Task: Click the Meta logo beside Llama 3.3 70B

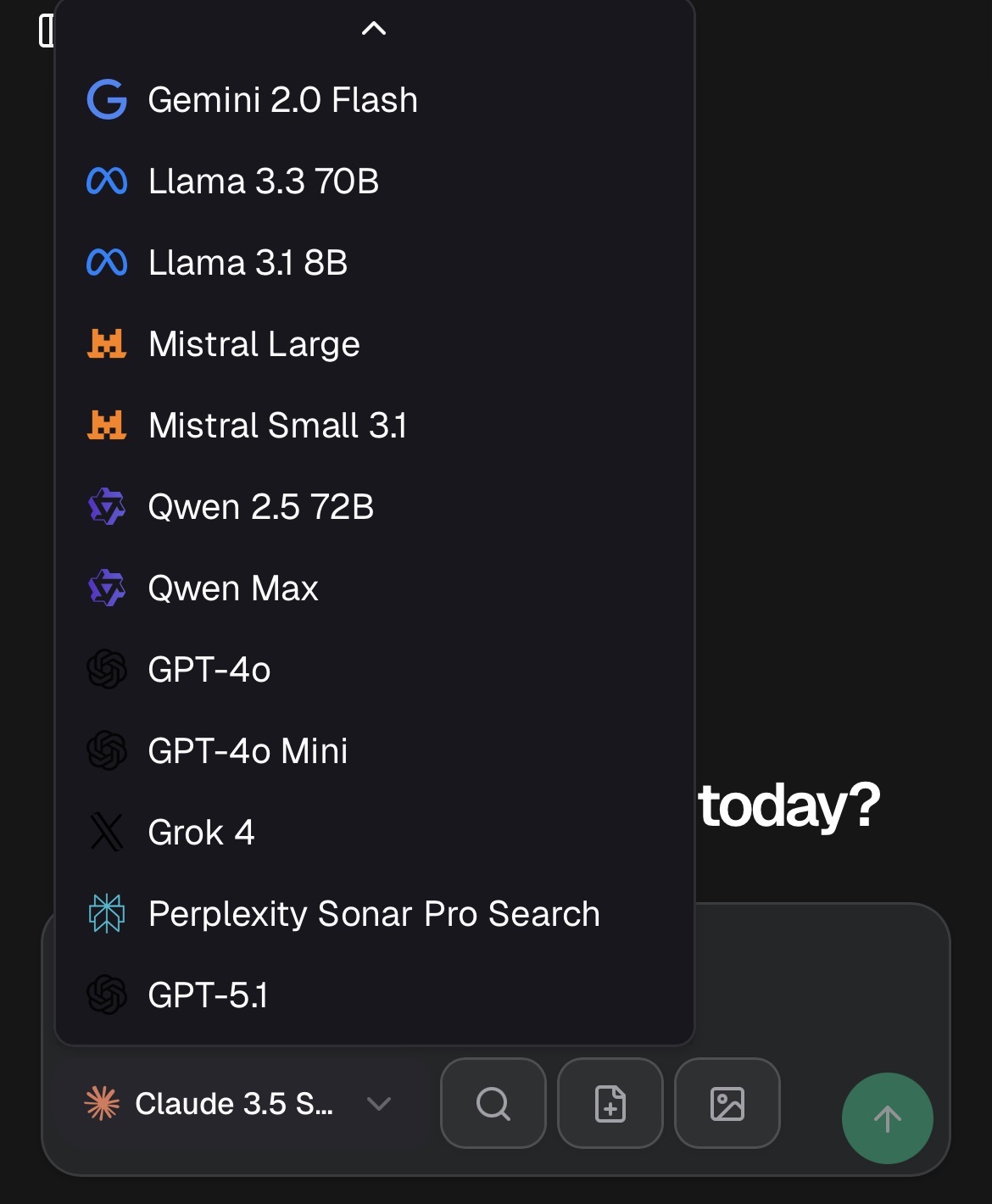Action: [x=107, y=181]
